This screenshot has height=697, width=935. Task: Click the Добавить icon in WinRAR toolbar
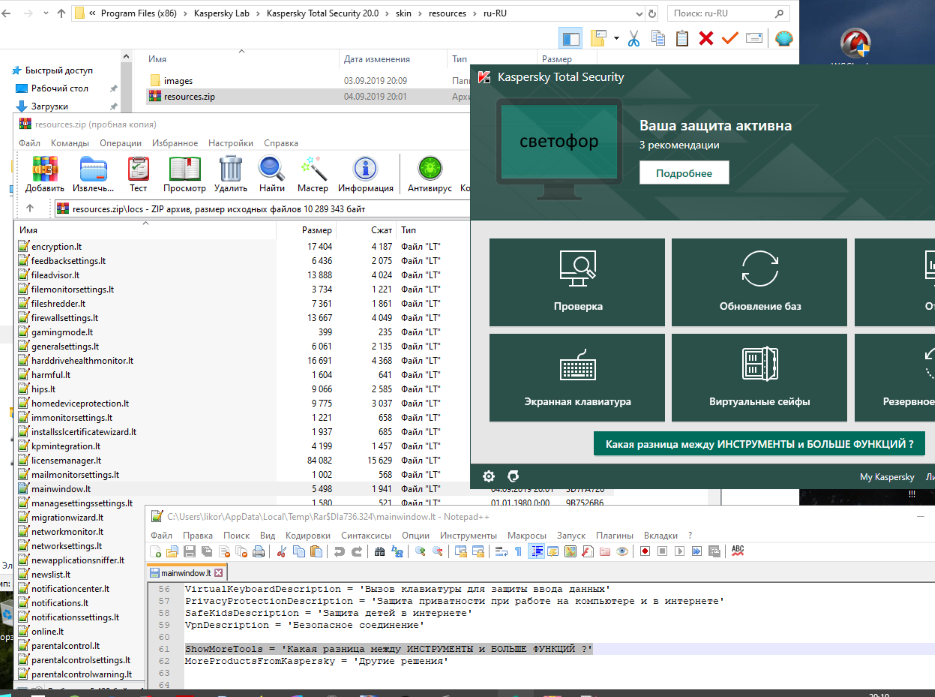click(44, 172)
